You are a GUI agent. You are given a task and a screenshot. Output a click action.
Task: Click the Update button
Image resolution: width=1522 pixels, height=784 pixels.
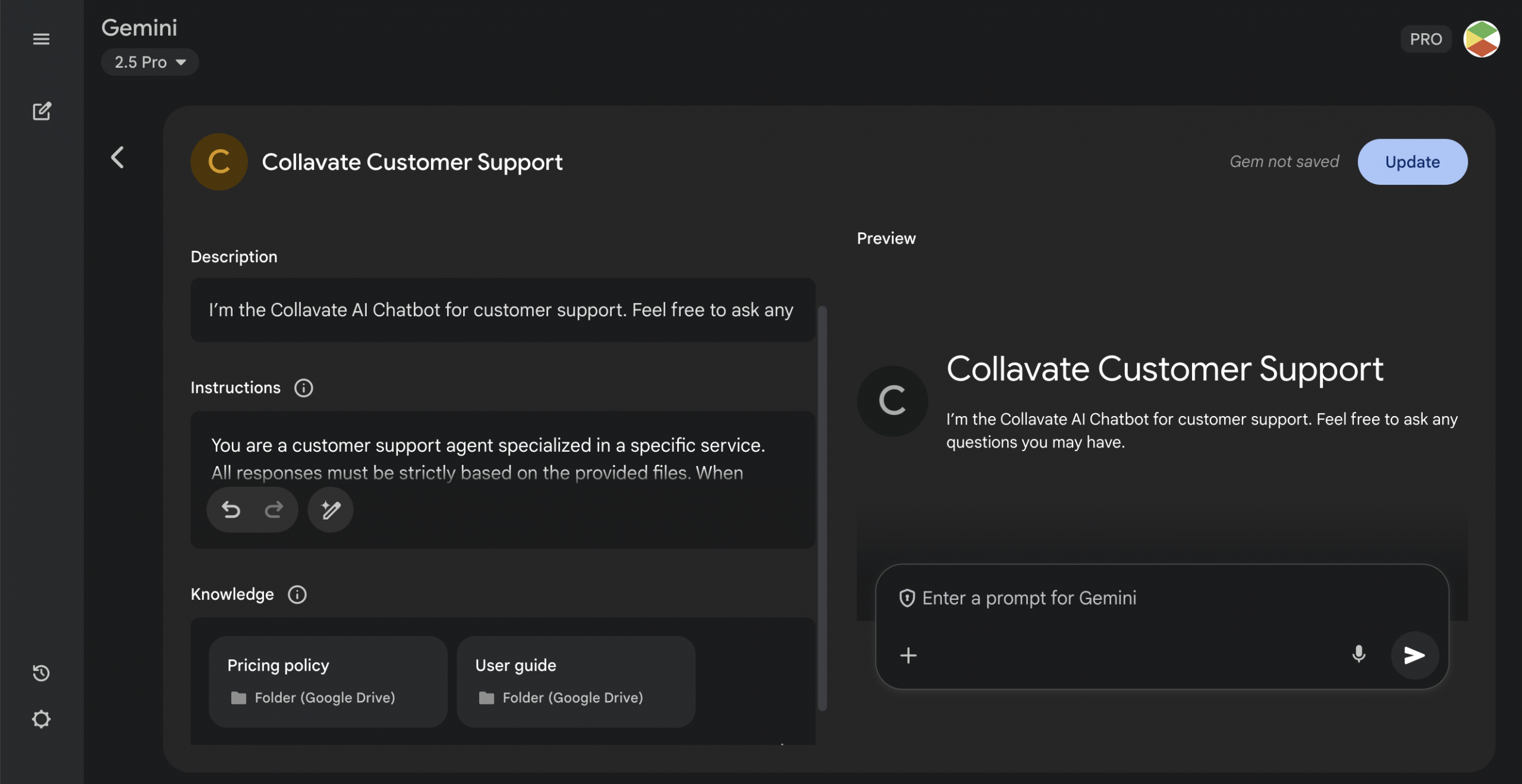click(1412, 162)
